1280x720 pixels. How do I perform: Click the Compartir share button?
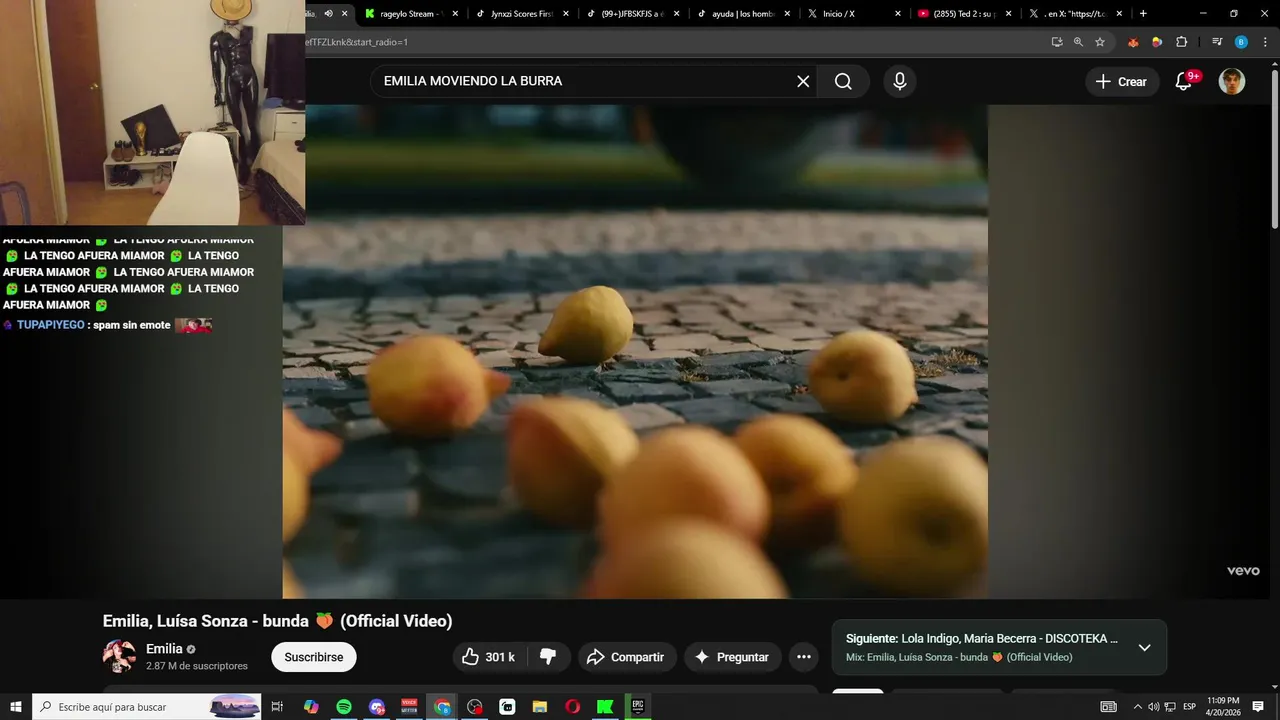pos(626,657)
